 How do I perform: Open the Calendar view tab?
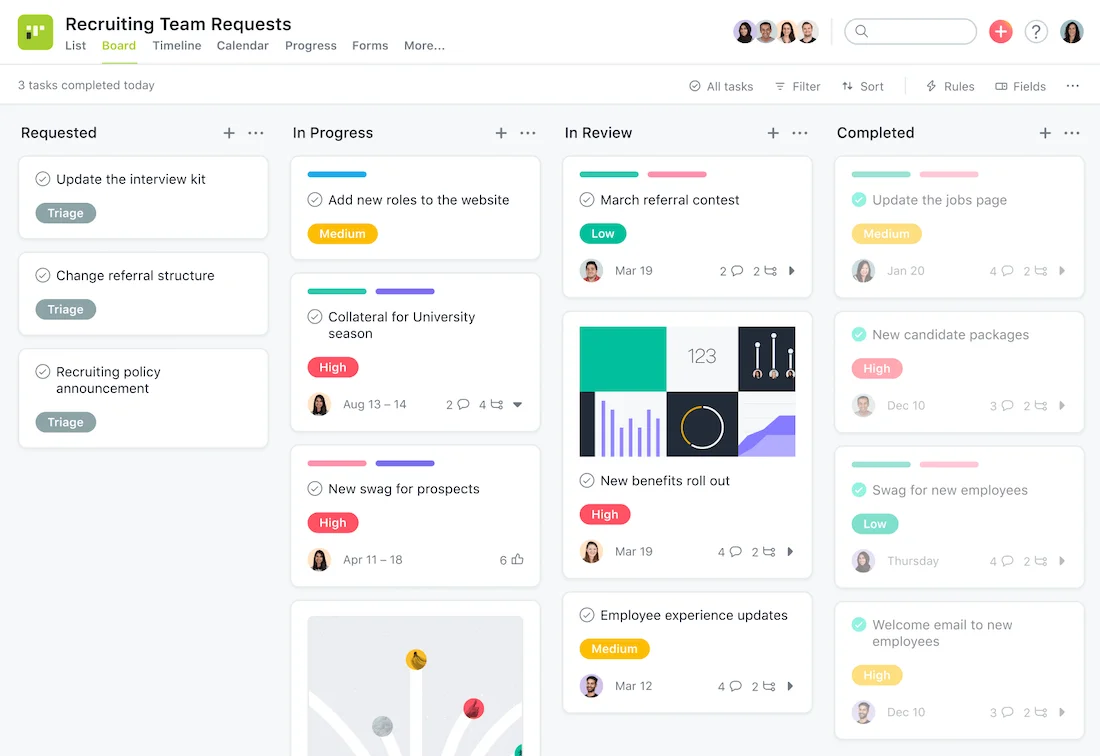tap(242, 45)
